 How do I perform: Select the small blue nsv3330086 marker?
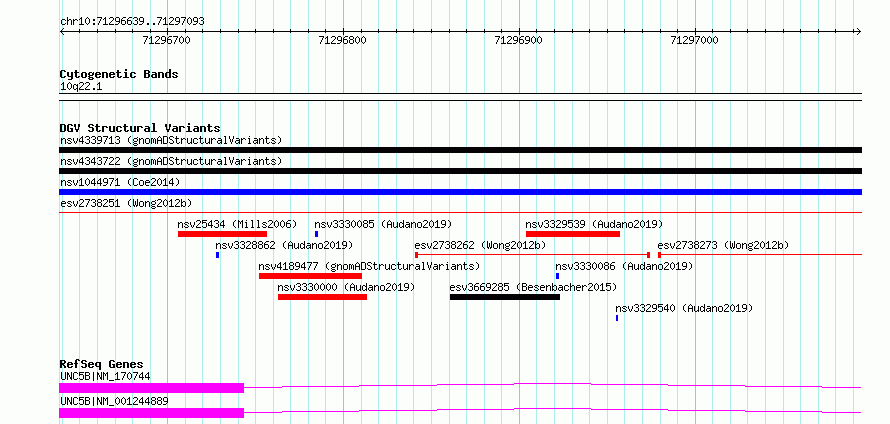point(557,276)
